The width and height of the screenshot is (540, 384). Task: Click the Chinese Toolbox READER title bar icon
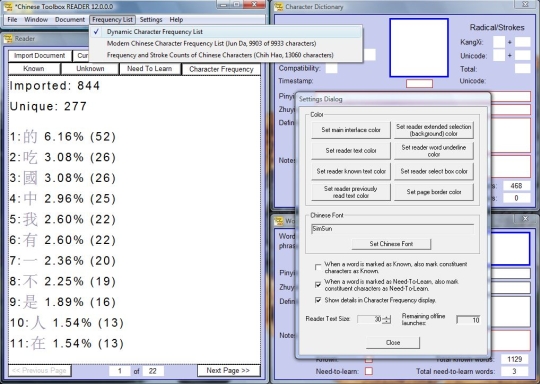tap(8, 6)
